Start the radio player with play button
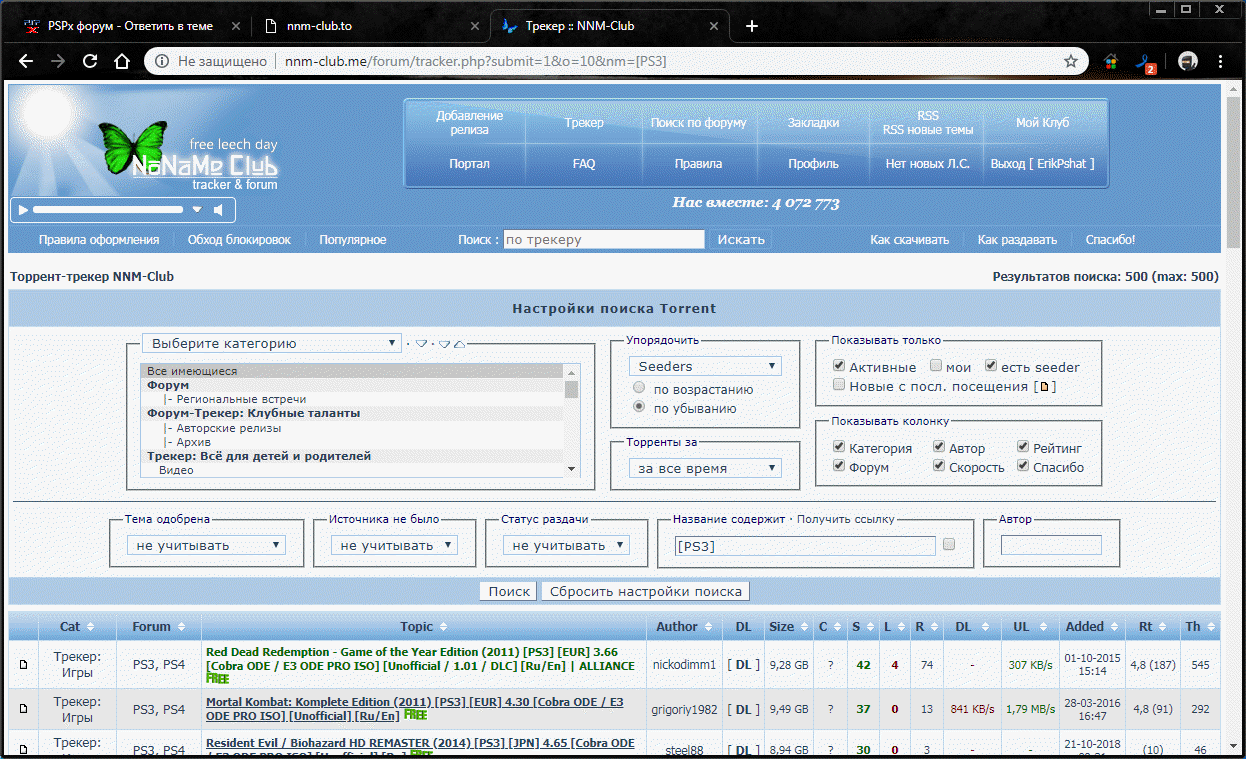The width and height of the screenshot is (1246, 759). pos(24,210)
